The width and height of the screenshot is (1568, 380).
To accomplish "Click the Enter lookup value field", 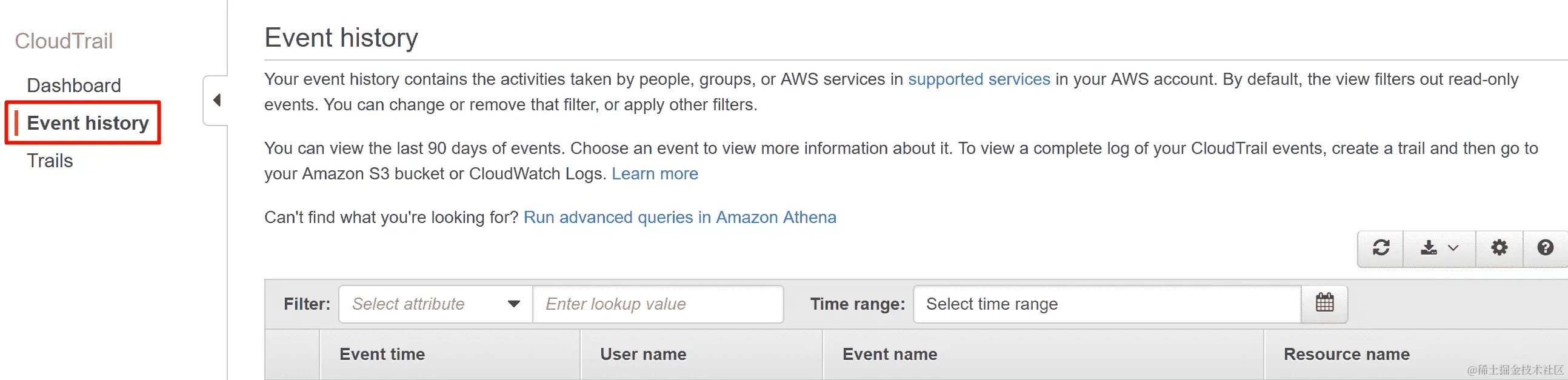I will (x=658, y=304).
